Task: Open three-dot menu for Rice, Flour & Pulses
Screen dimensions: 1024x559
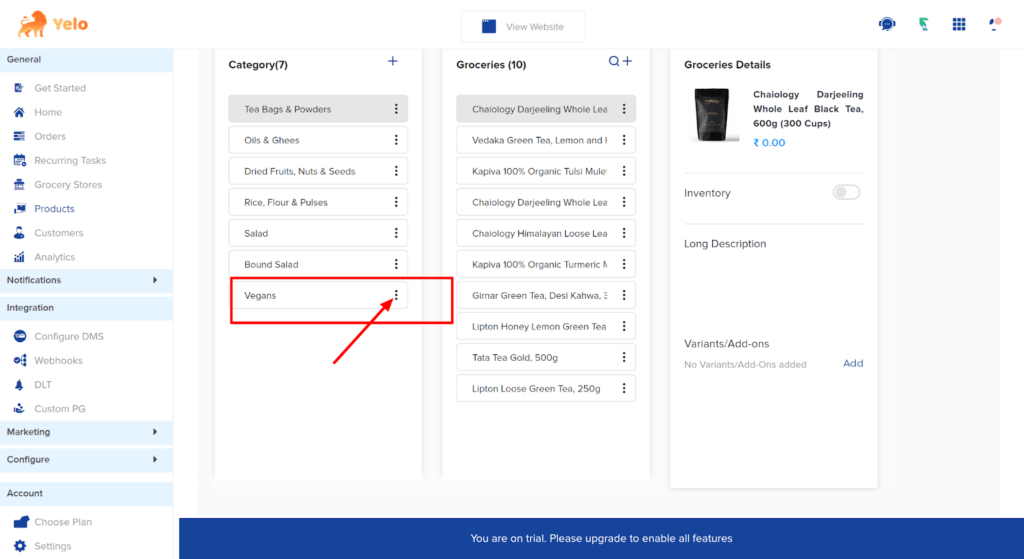Action: click(x=396, y=202)
